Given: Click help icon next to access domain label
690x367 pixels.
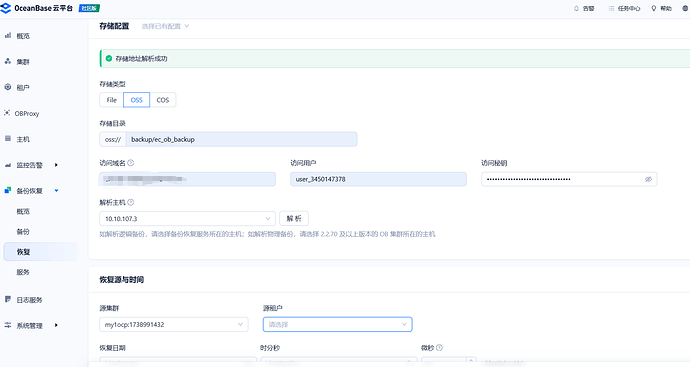Looking at the screenshot, I should 131,163.
